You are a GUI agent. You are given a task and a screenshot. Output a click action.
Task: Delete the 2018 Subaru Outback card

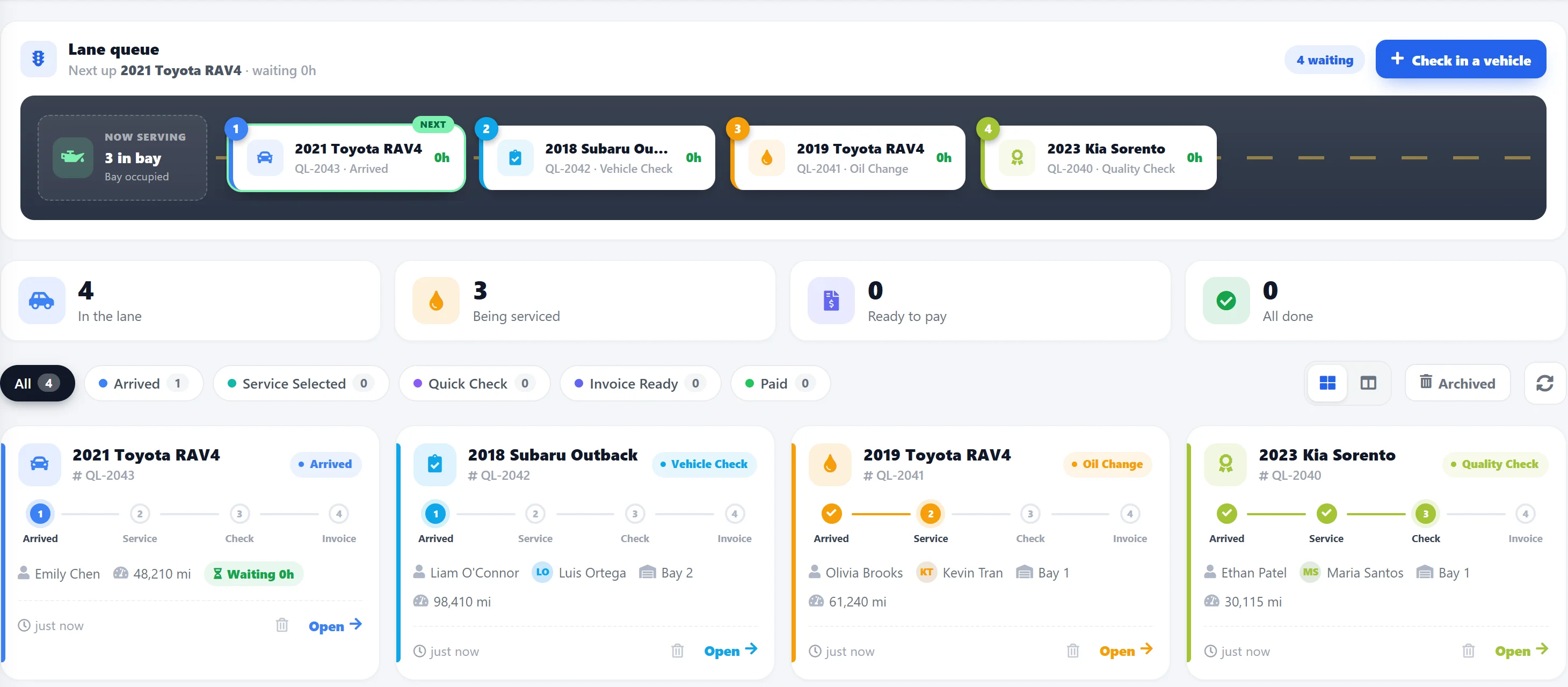pyautogui.click(x=677, y=651)
